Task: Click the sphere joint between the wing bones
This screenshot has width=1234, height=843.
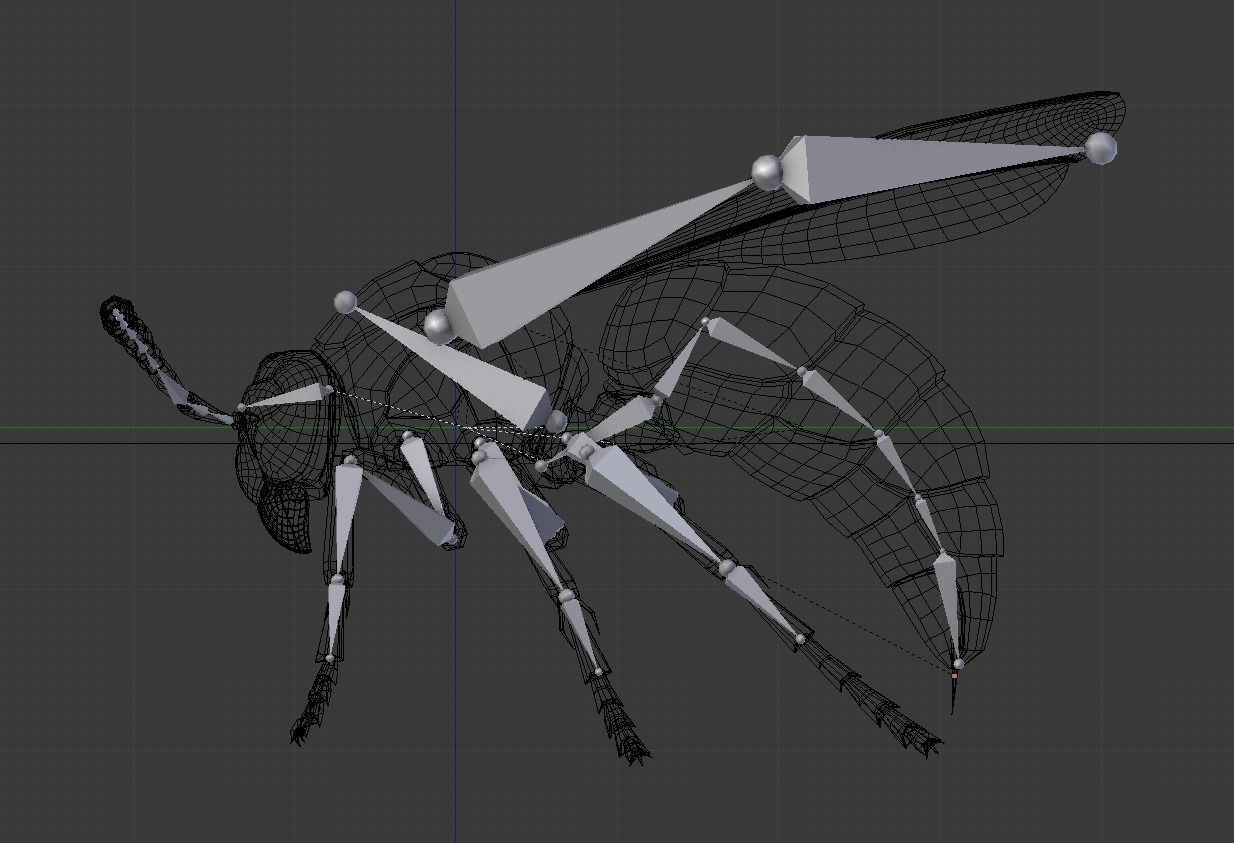Action: click(x=767, y=172)
